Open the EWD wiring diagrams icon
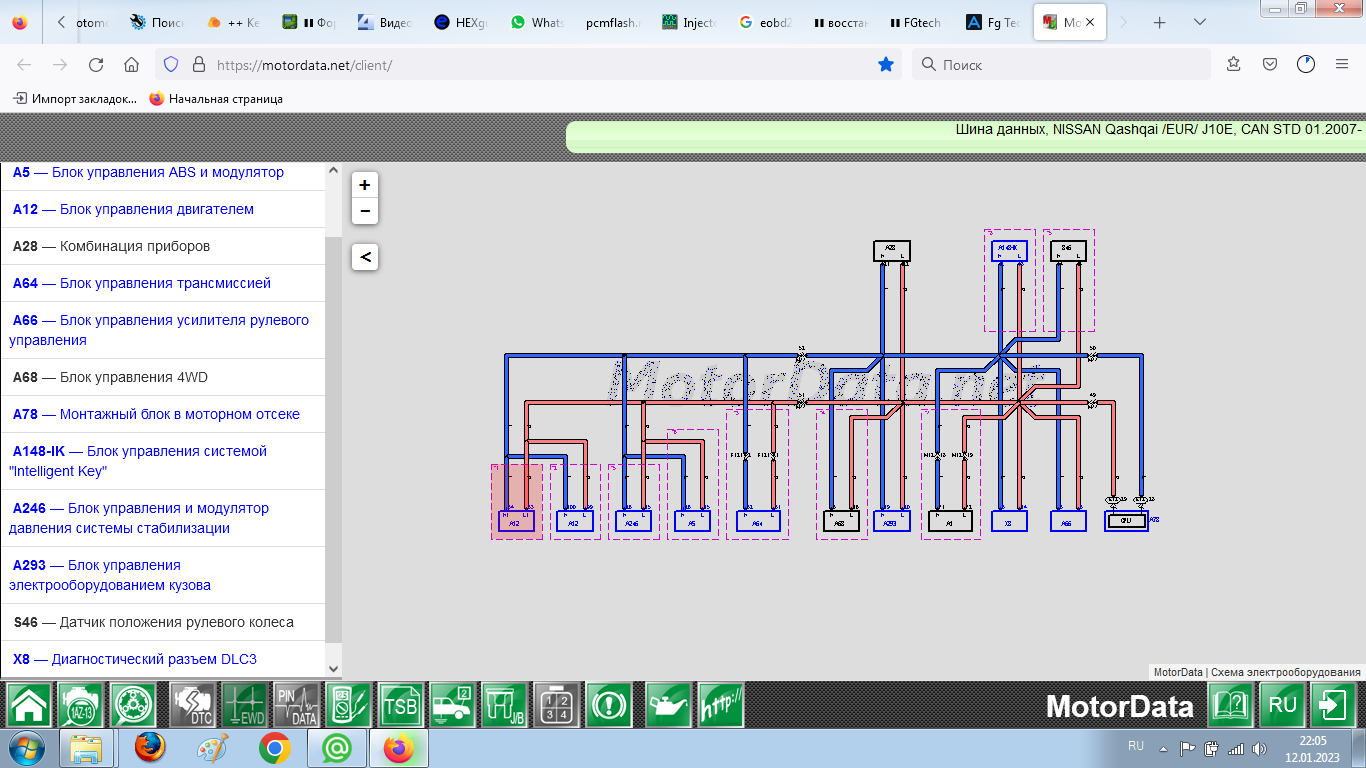Viewport: 1366px width, 768px height. (x=244, y=705)
